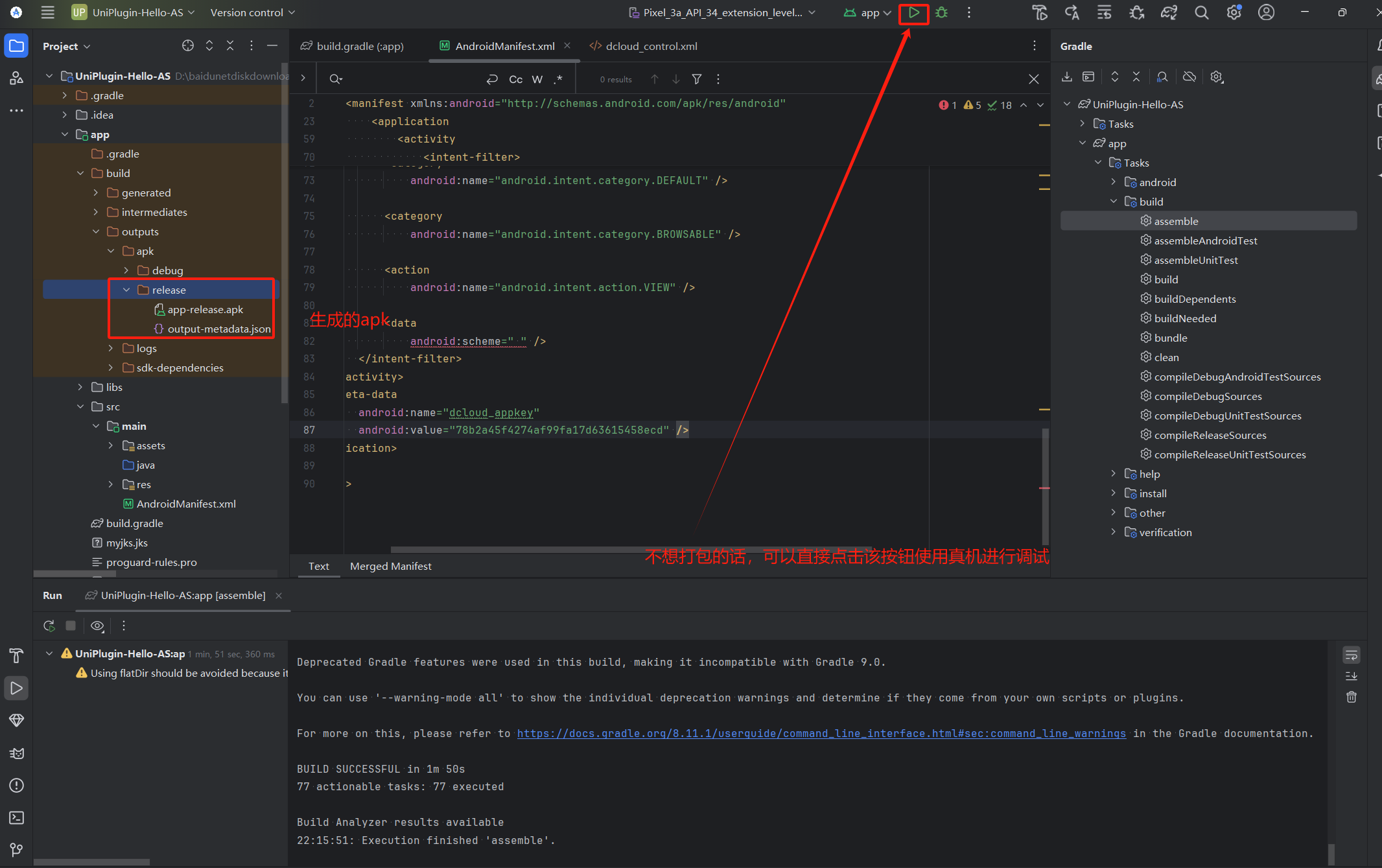Open the Terminal tool window icon
This screenshot has height=868, width=1382.
(x=17, y=817)
